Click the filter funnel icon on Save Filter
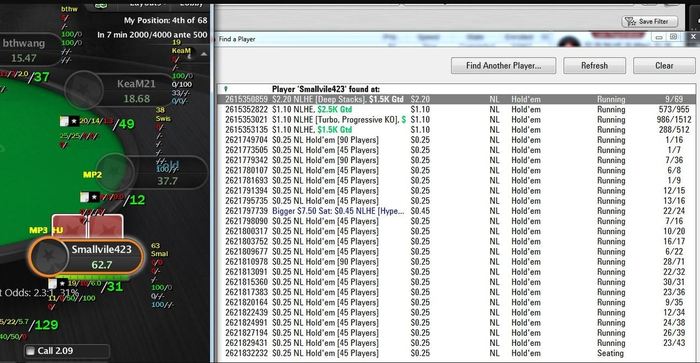700x363 pixels. (x=630, y=21)
